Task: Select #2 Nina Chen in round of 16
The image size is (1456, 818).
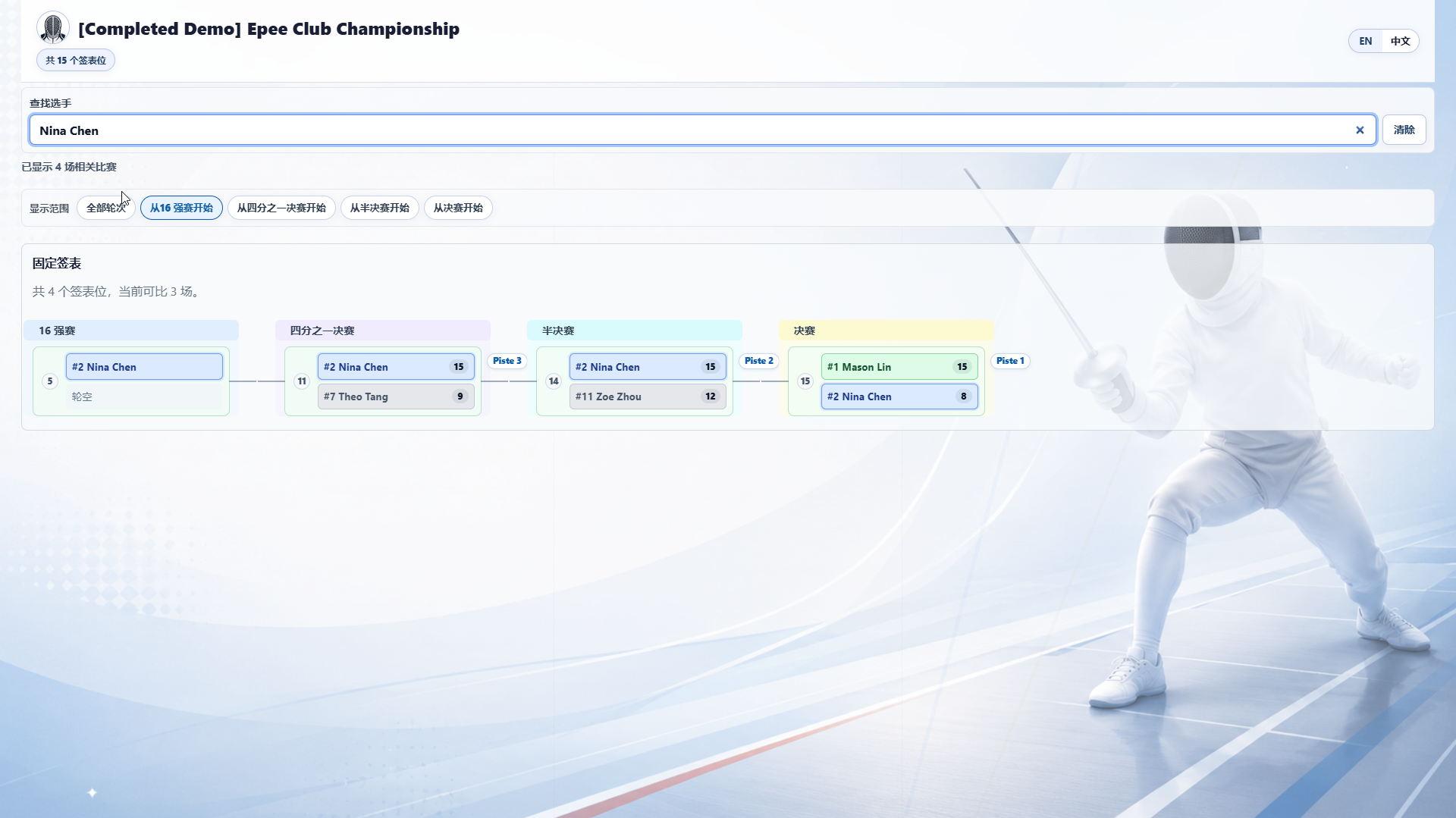Action: [x=144, y=367]
